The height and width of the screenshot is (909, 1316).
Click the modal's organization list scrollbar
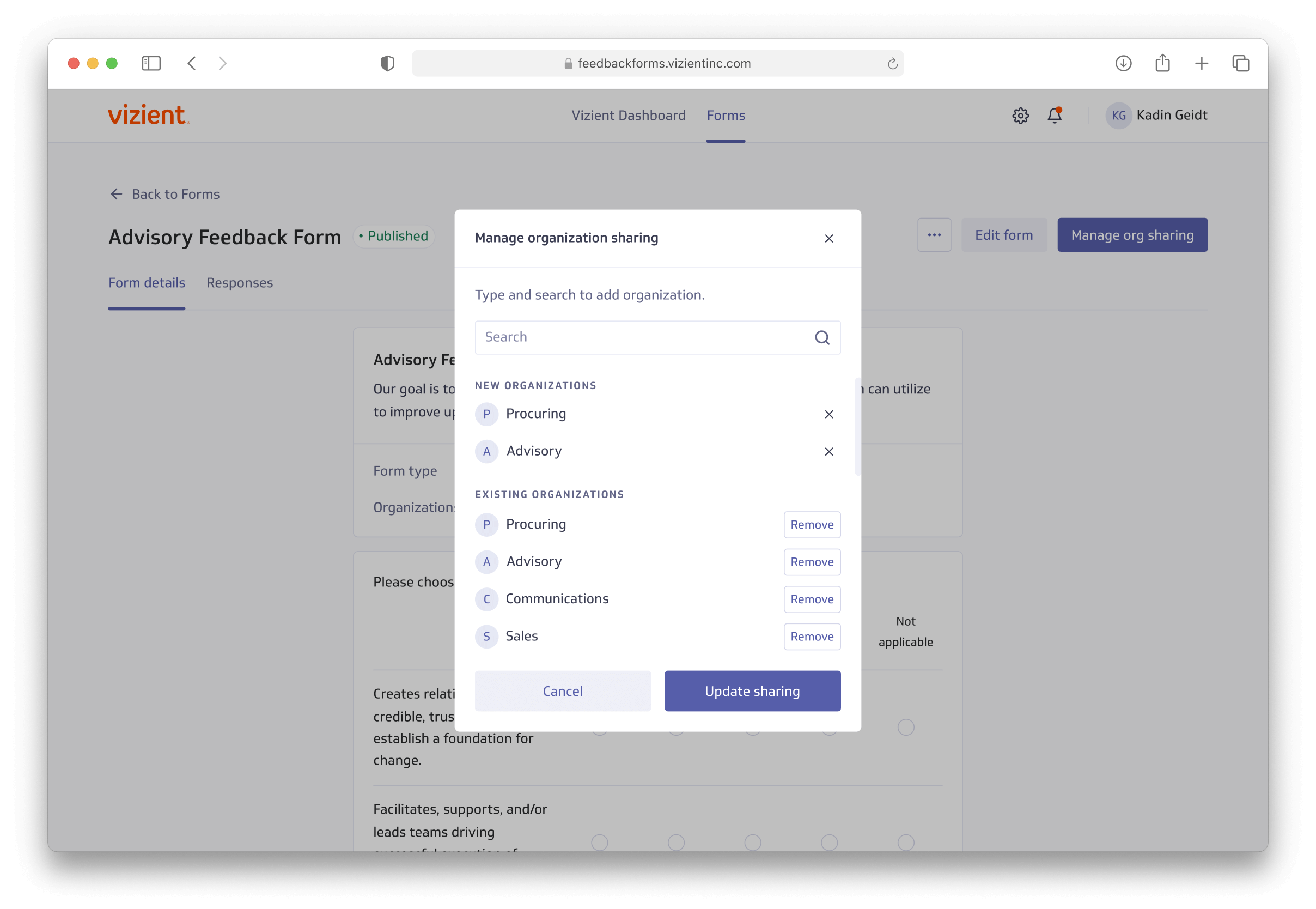(x=857, y=427)
